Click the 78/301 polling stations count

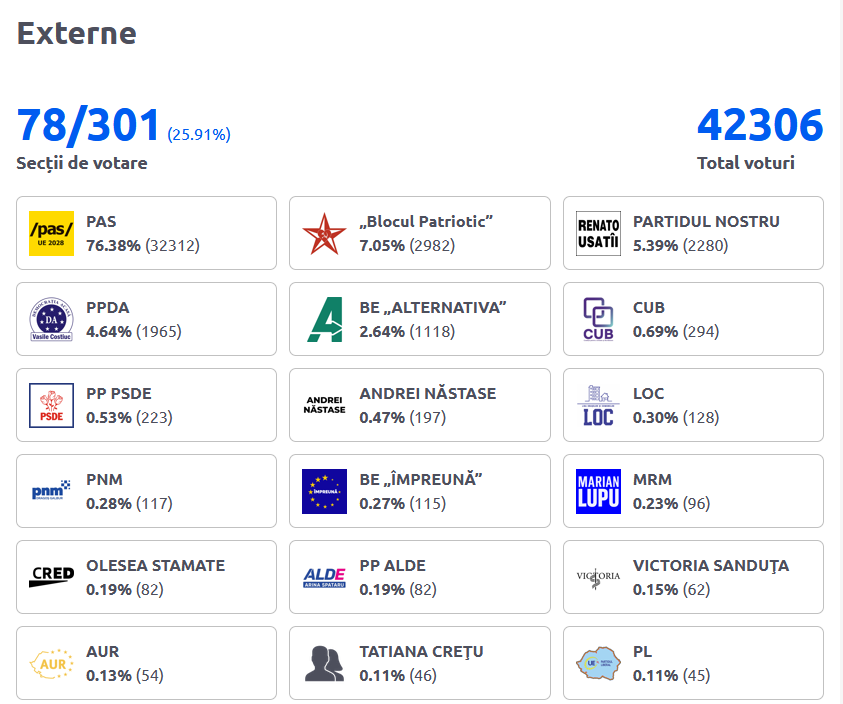coord(89,126)
